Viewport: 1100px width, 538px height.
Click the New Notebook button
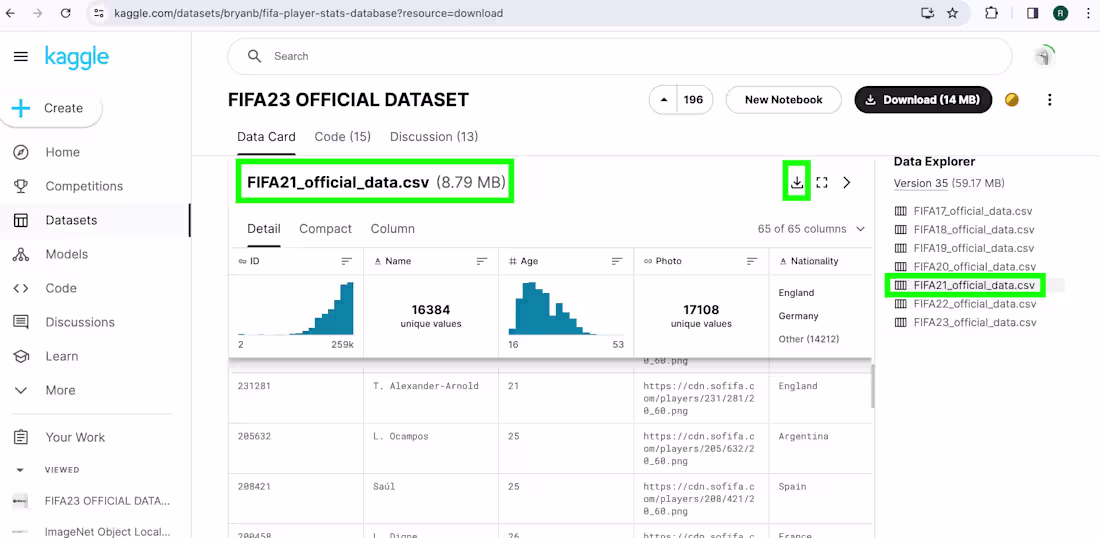[x=783, y=100]
